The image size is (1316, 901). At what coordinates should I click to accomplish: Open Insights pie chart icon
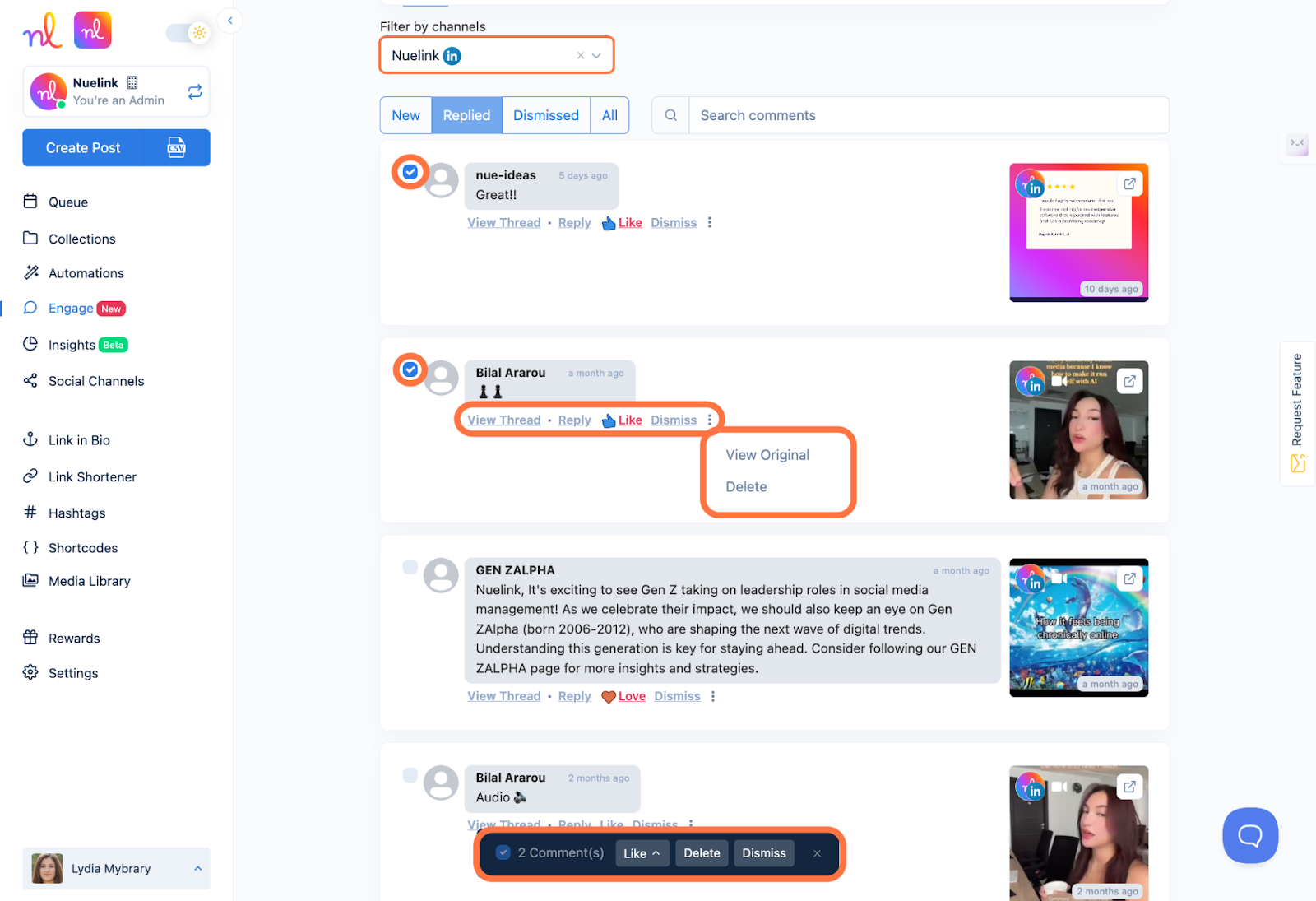pos(30,344)
